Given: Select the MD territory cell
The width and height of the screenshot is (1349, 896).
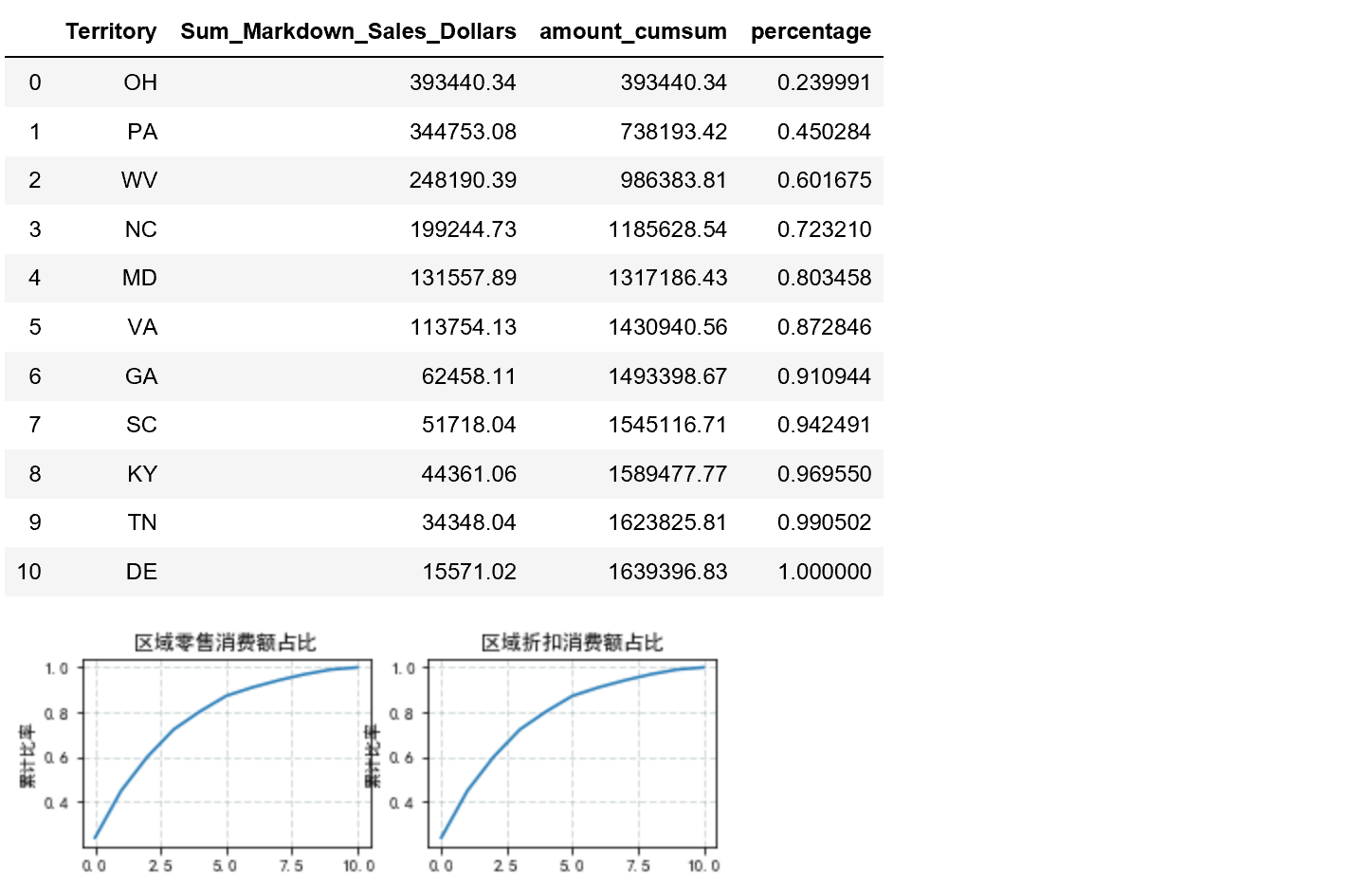Looking at the screenshot, I should pos(139,278).
